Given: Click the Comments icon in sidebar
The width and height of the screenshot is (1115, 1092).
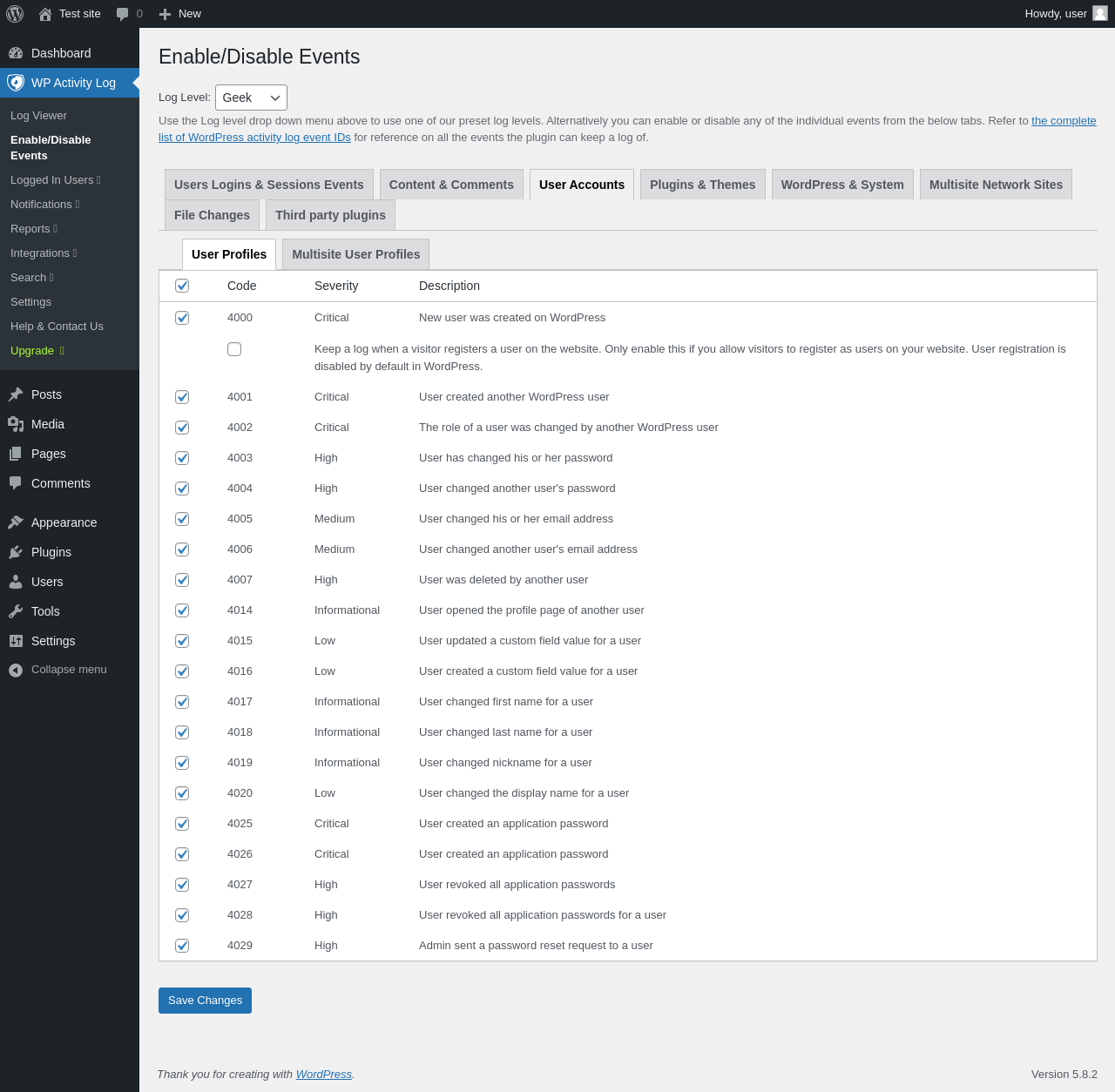Looking at the screenshot, I should (16, 483).
